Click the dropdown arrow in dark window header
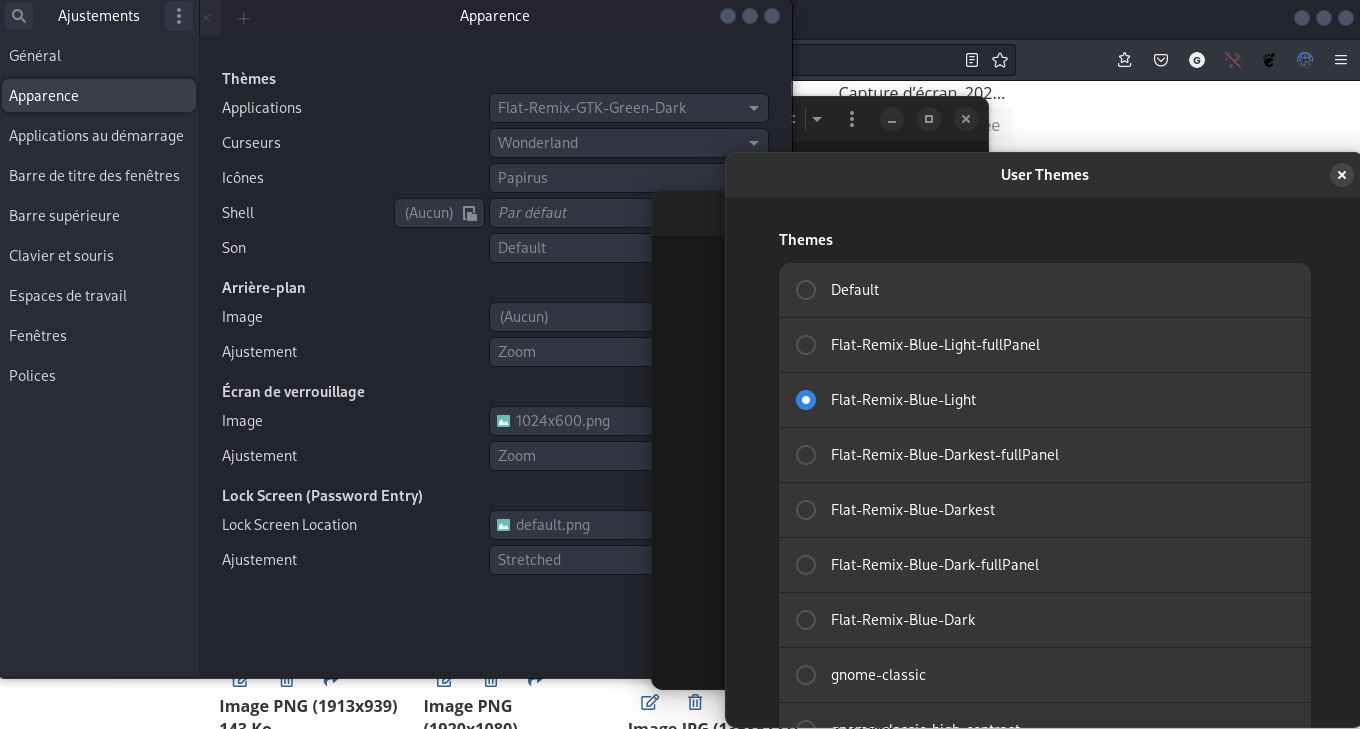The height and width of the screenshot is (729, 1360). pyautogui.click(x=817, y=119)
